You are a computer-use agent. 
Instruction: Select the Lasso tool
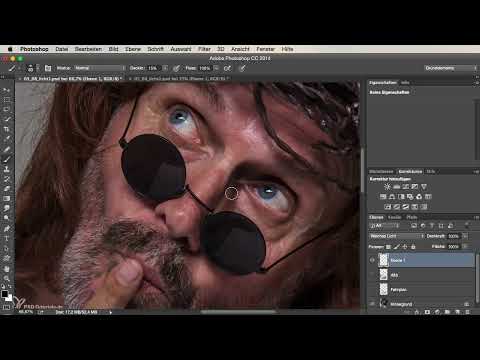click(x=7, y=109)
